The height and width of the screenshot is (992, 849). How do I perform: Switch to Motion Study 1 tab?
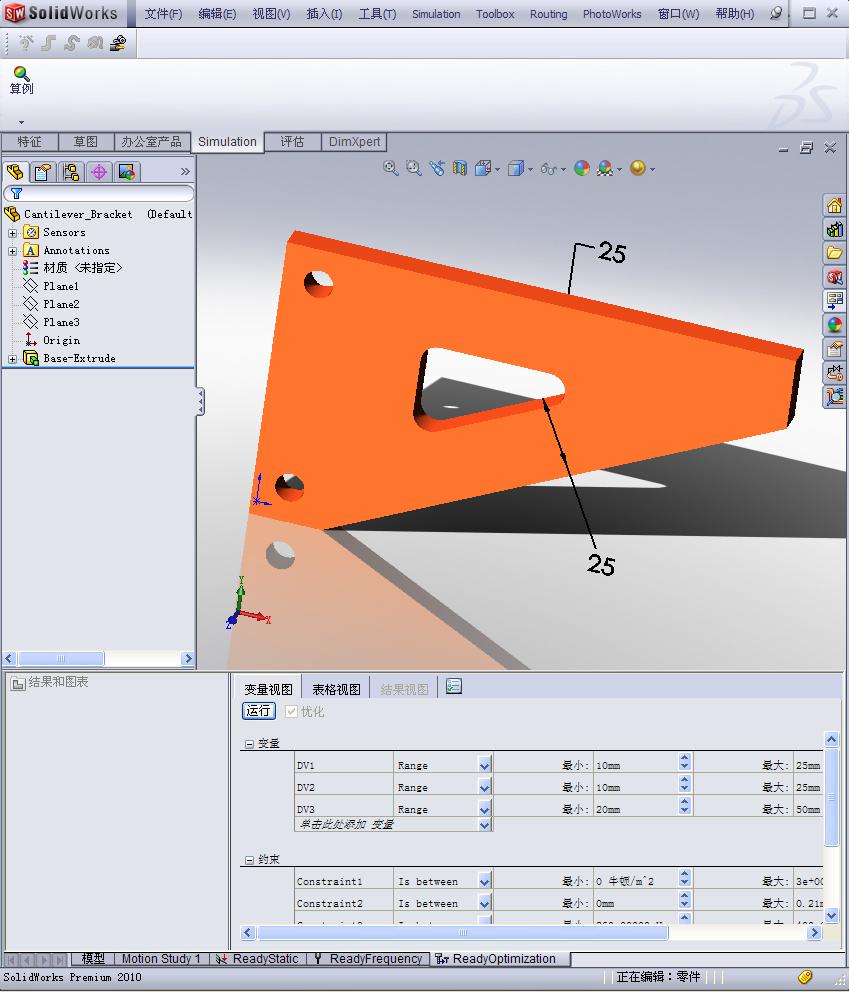pyautogui.click(x=161, y=959)
